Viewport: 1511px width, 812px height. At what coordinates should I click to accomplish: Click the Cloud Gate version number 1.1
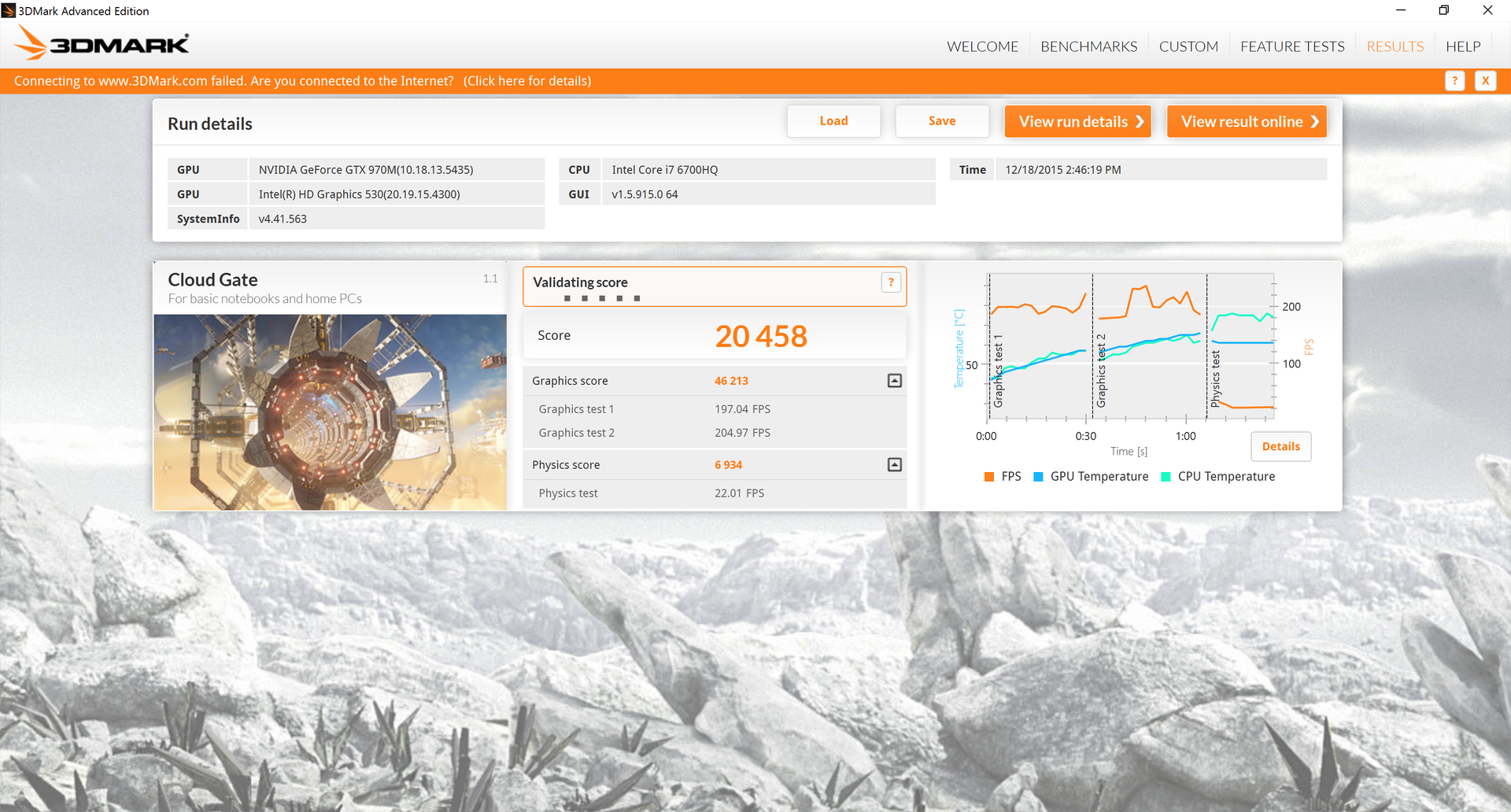click(x=490, y=279)
